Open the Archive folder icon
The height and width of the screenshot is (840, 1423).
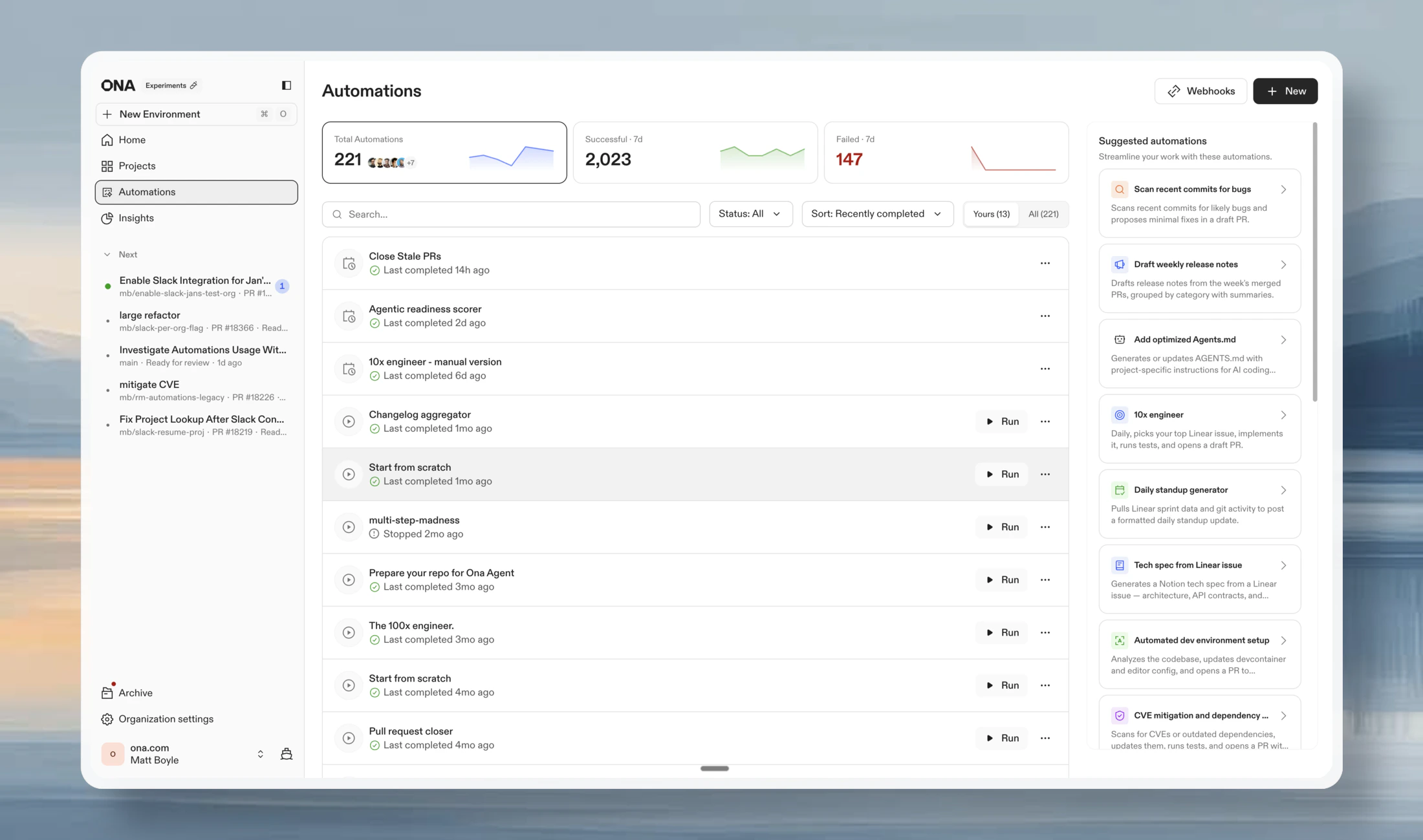click(107, 692)
